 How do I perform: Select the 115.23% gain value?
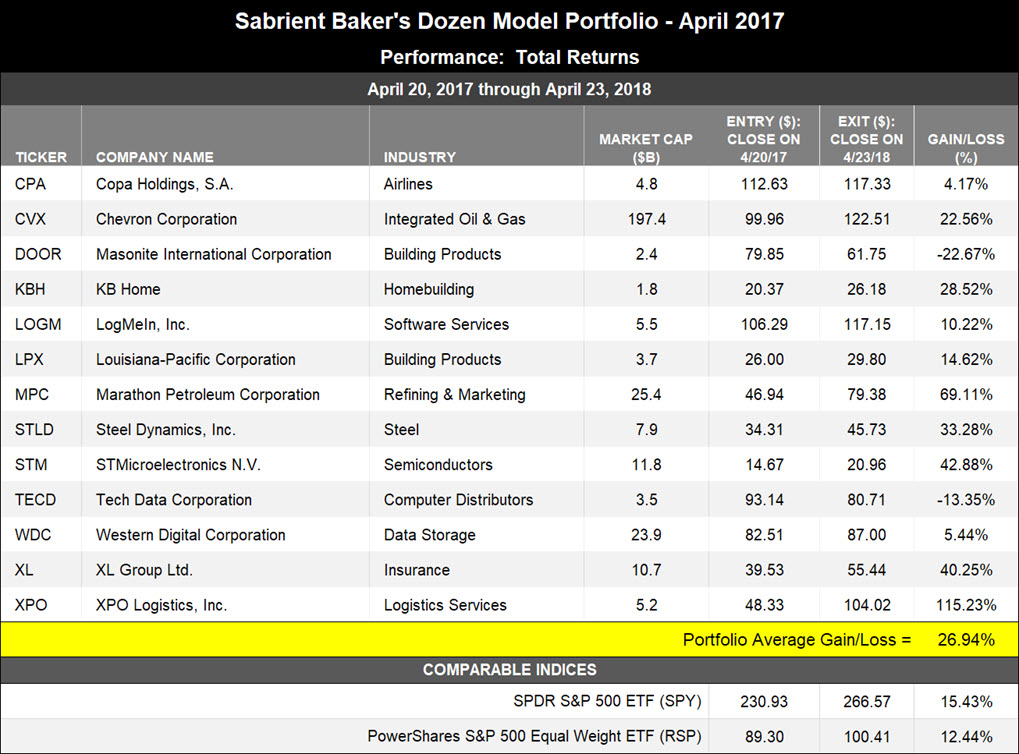pyautogui.click(x=966, y=605)
